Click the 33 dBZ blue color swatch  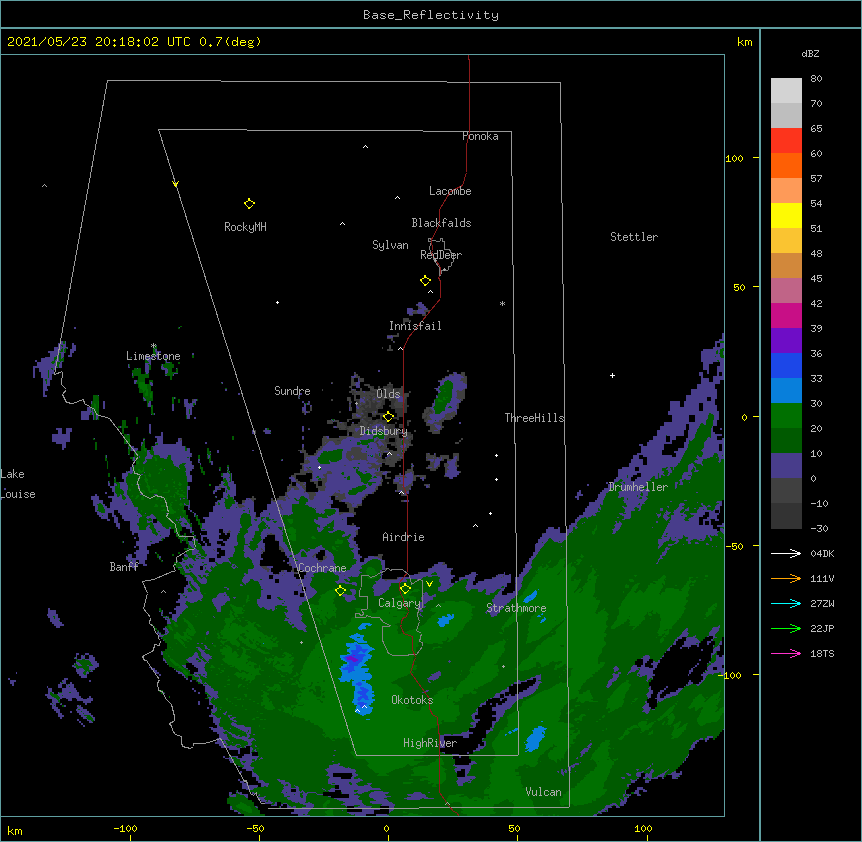(786, 365)
